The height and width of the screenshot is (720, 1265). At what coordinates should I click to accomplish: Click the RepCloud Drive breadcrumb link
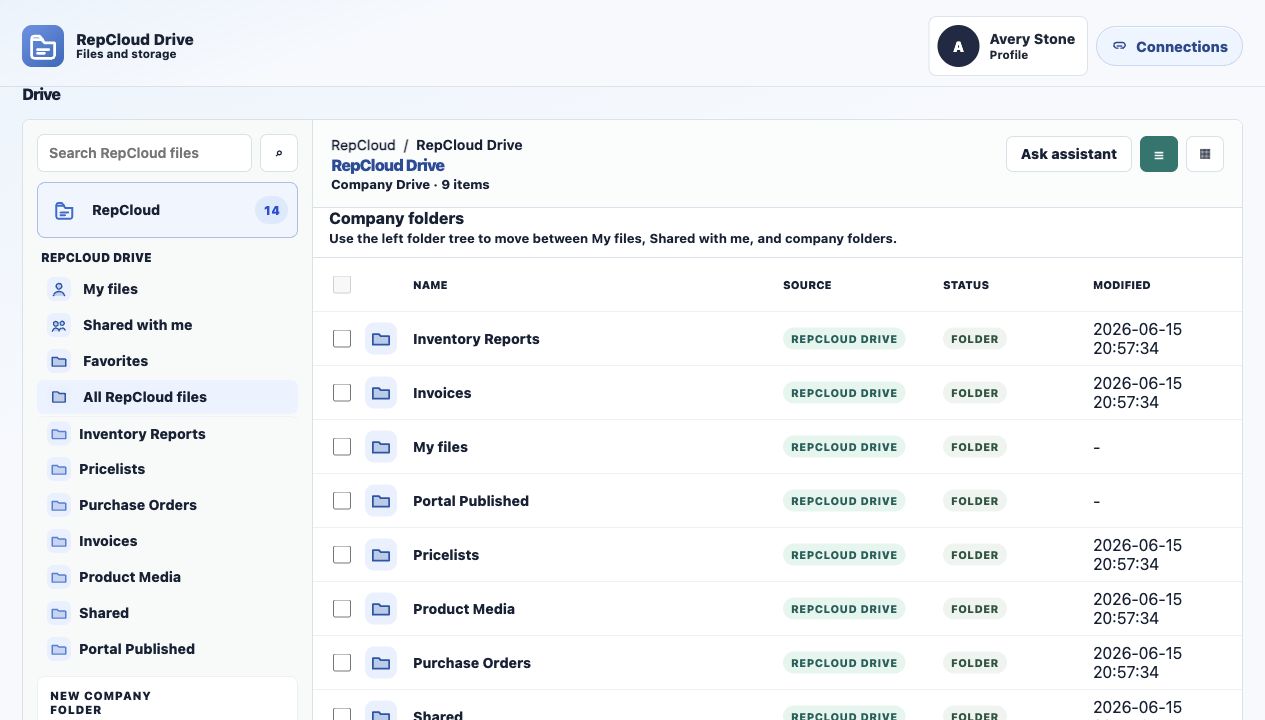coord(469,145)
